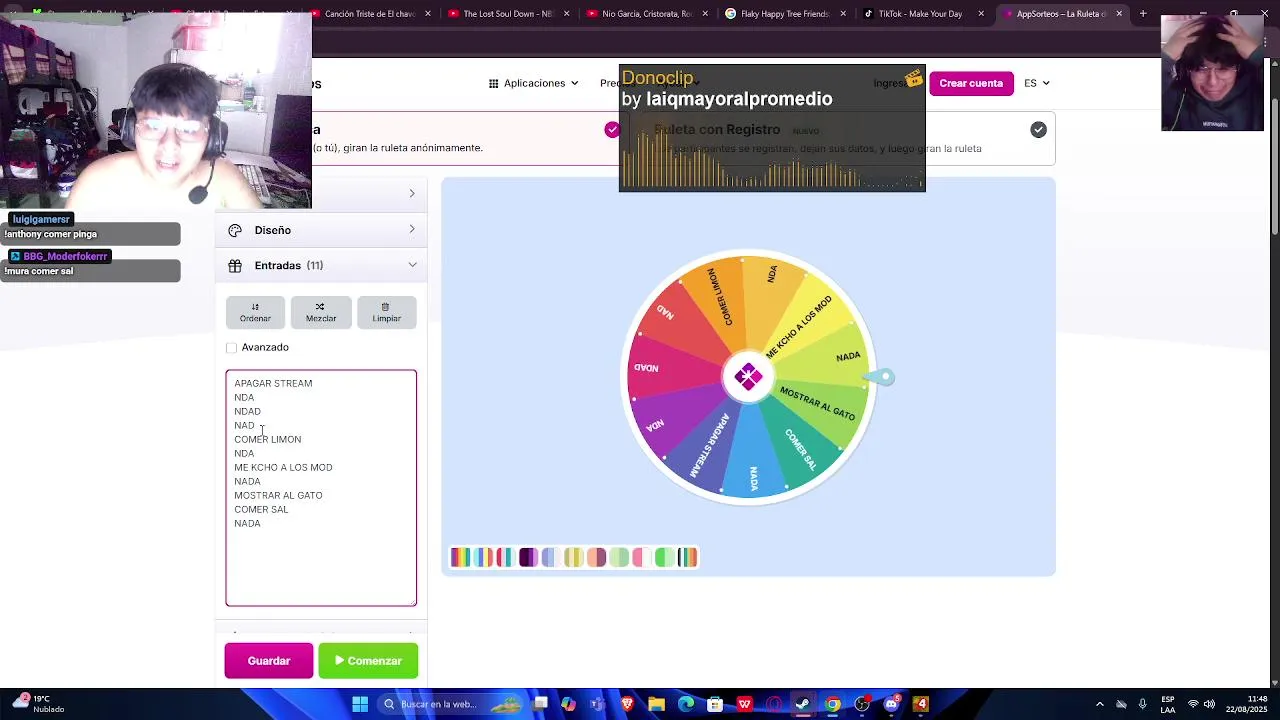Click the Aplicaciones grid icon
1280x720 pixels.
pos(493,83)
